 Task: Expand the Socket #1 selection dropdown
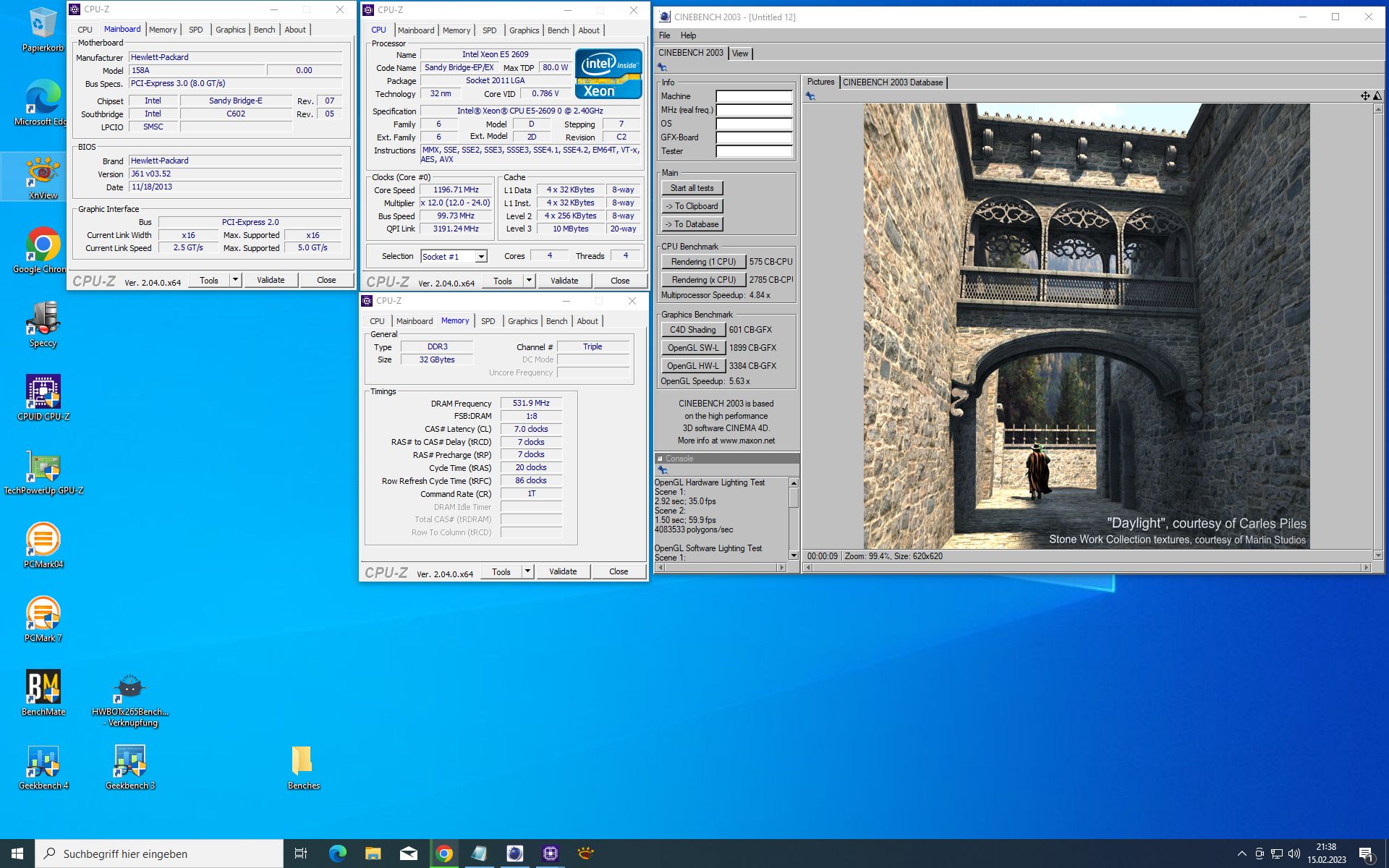point(482,257)
